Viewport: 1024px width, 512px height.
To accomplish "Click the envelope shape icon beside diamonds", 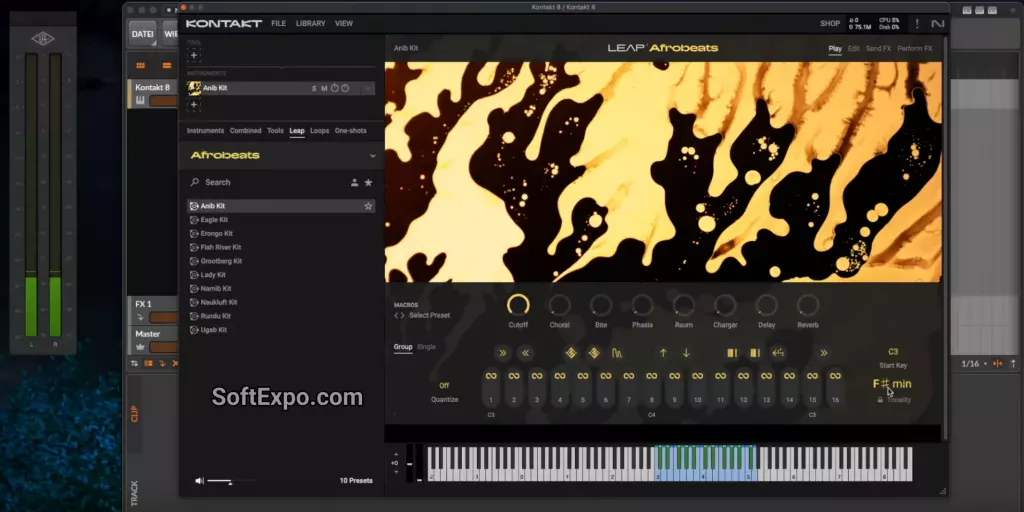I will (617, 353).
